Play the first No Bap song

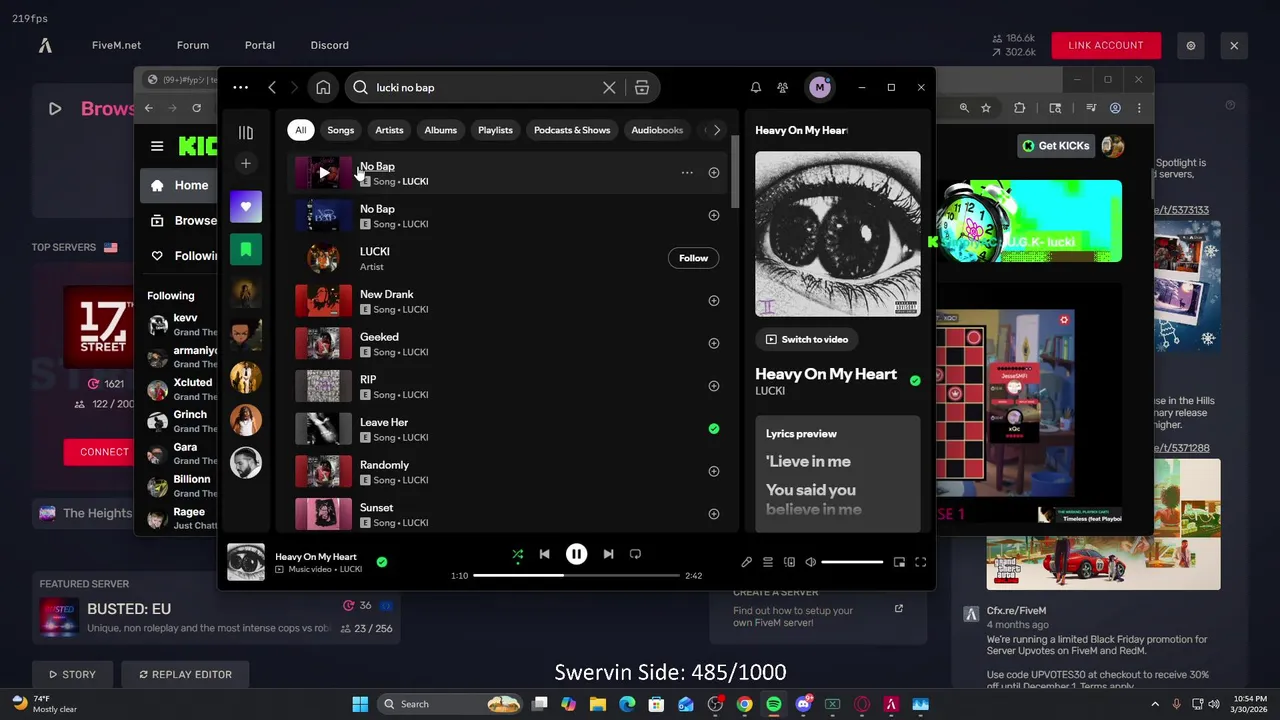pyautogui.click(x=324, y=173)
